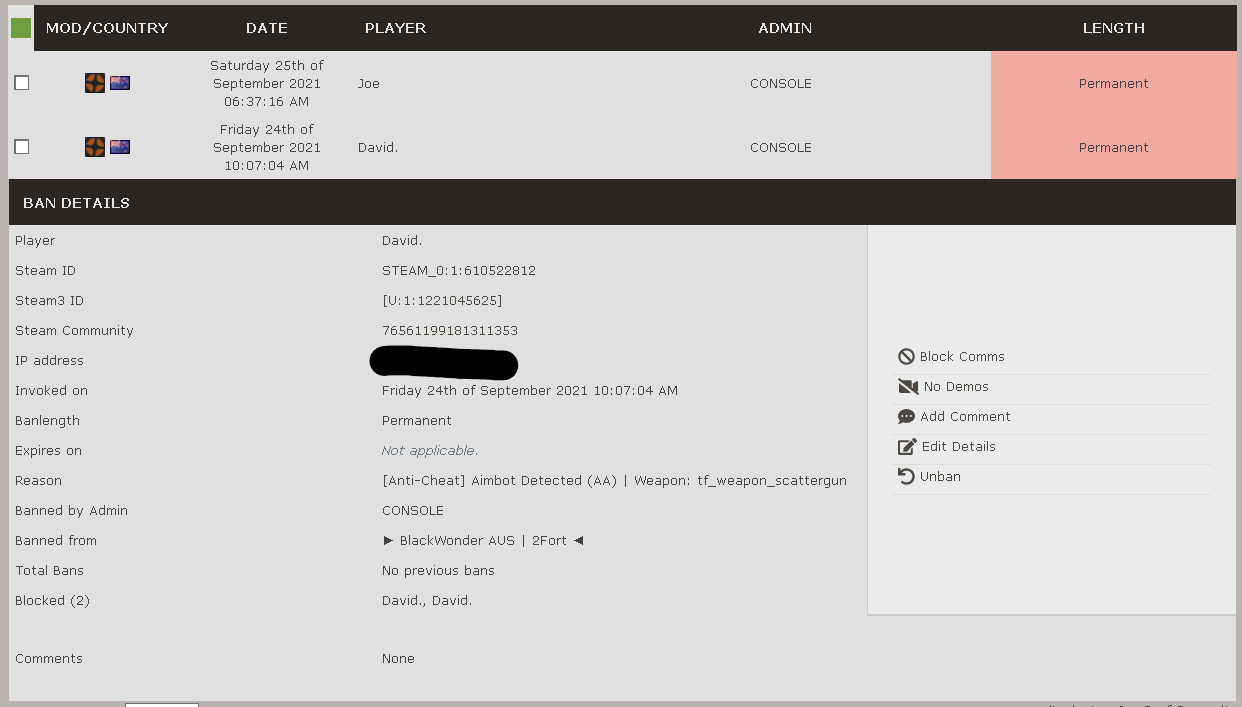Screen dimensions: 1242x707
Task: Tick the checkbox for David's ban row
Action: click(22, 147)
